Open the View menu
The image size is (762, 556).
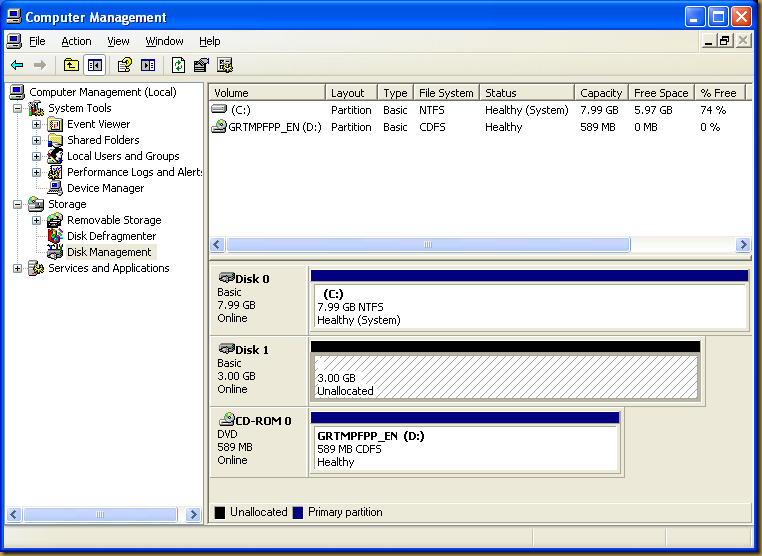118,41
